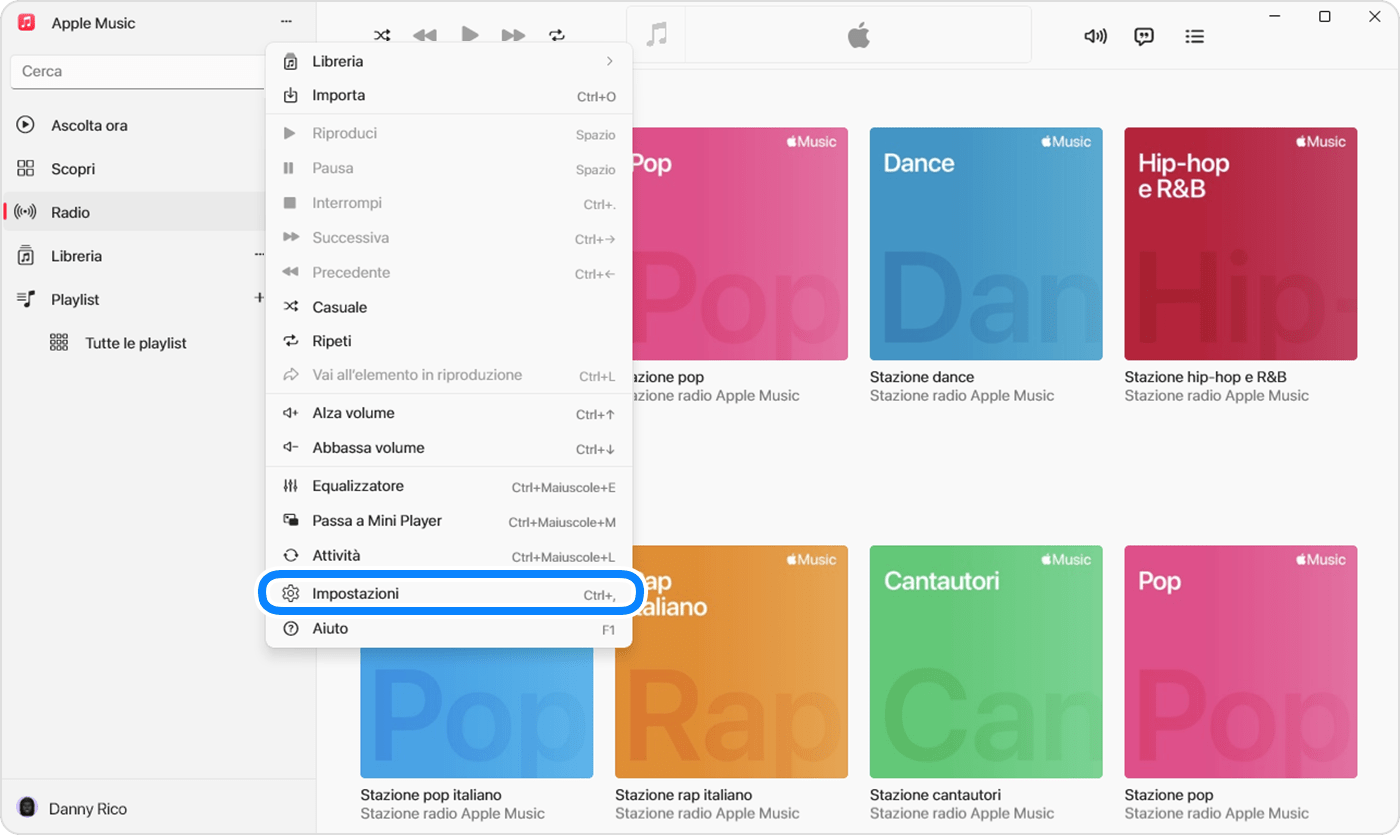Click Interrompi menu entry
The image size is (1400, 836).
[449, 203]
